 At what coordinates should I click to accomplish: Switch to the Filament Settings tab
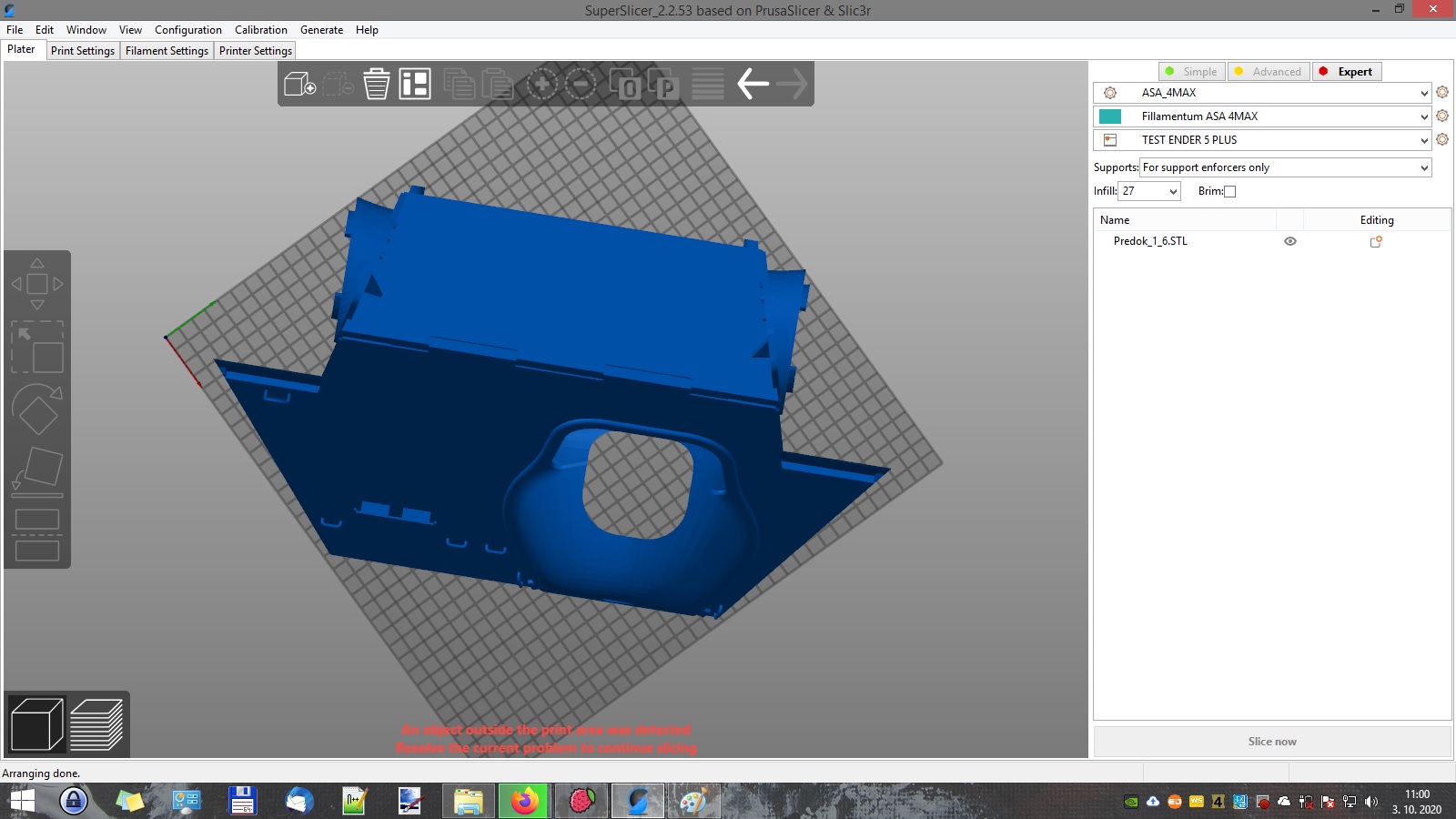click(167, 51)
